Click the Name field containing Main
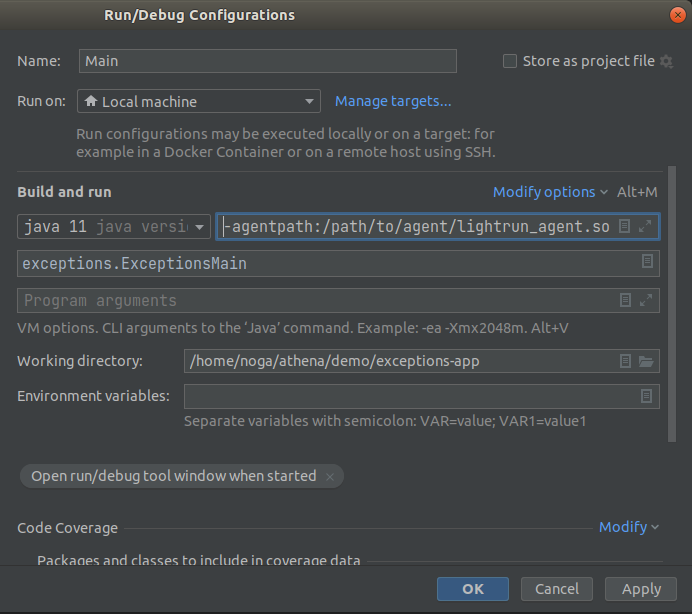Viewport: 692px width, 614px height. pos(267,61)
